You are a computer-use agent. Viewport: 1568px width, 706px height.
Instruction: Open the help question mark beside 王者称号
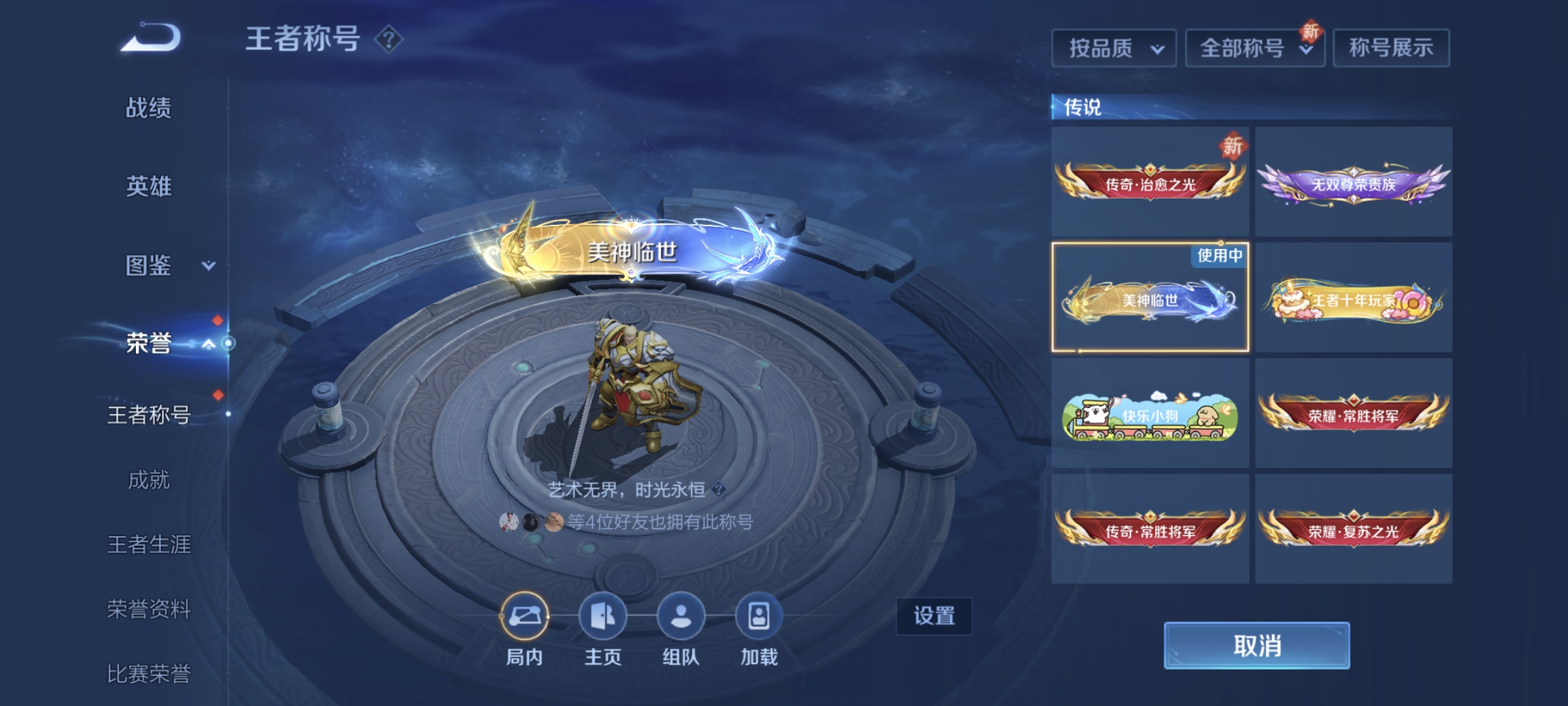[x=389, y=39]
